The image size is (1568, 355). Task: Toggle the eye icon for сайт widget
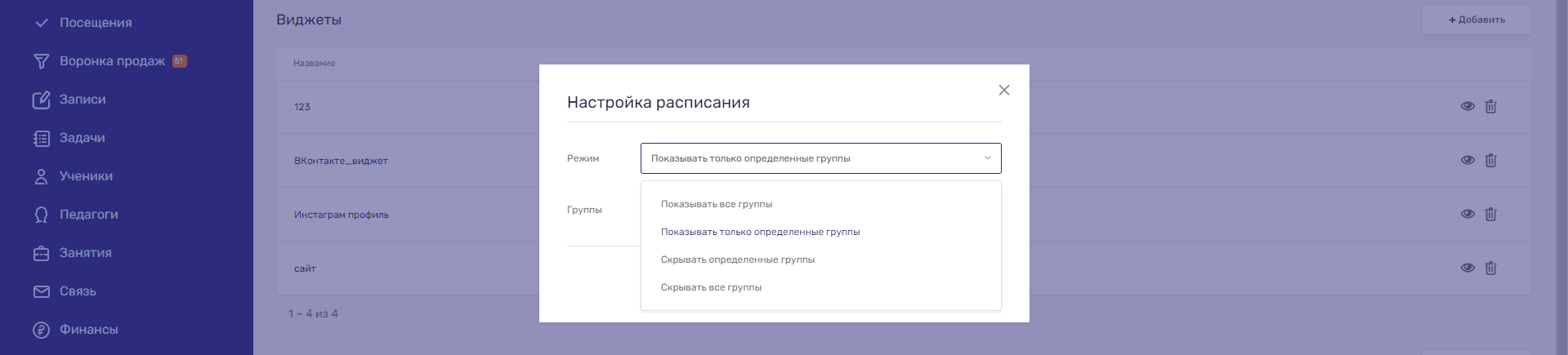tap(1467, 268)
